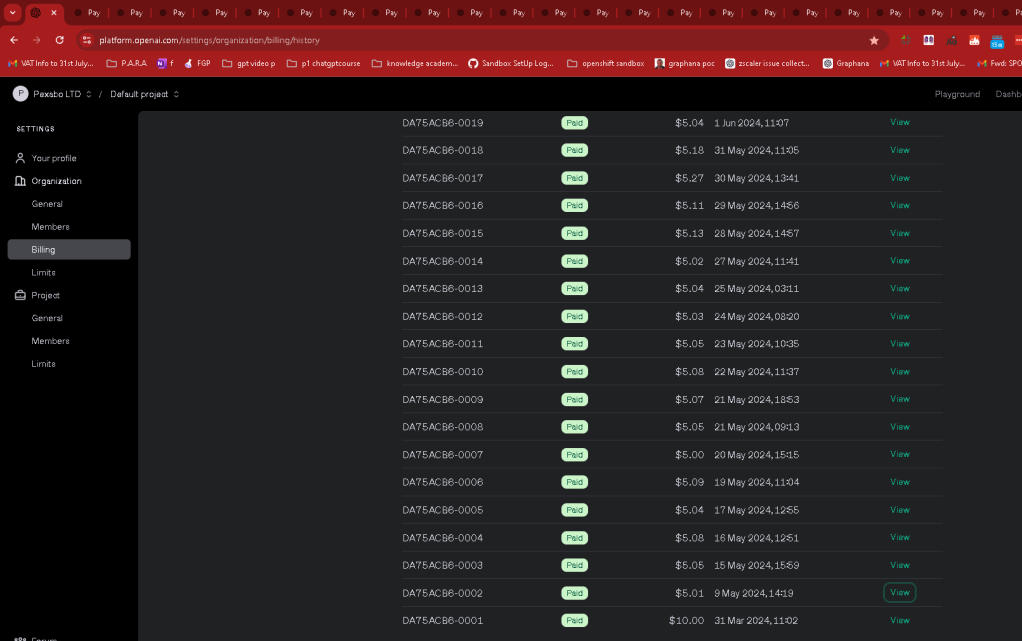View invoice DA75ACB6-0003
Screen dimensions: 1022x641
pyautogui.click(x=899, y=565)
